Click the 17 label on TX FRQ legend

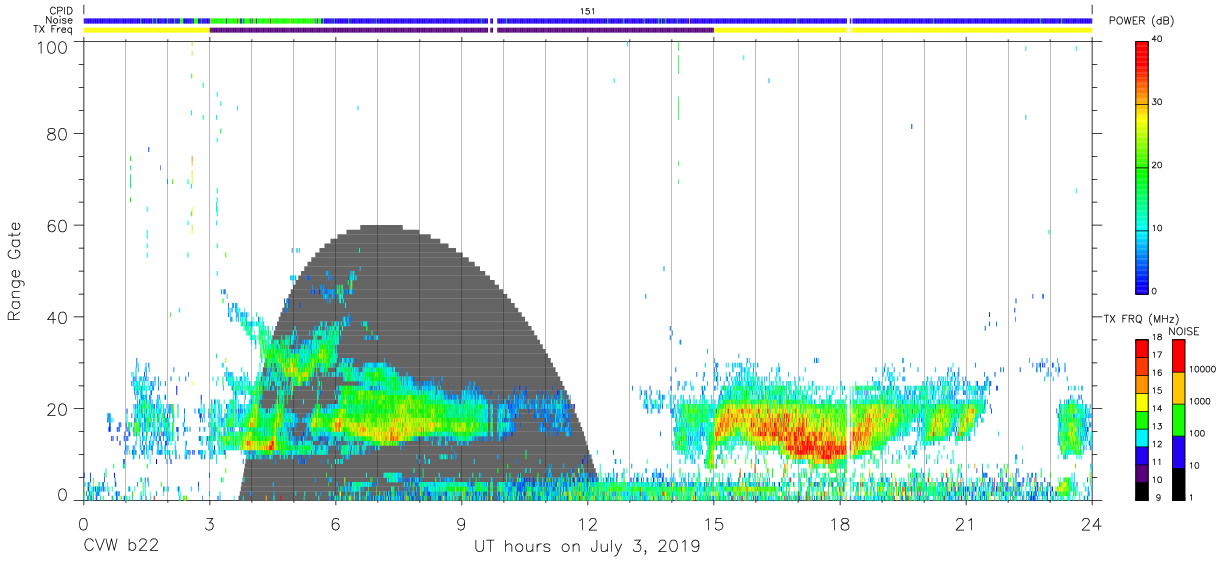pos(1157,356)
